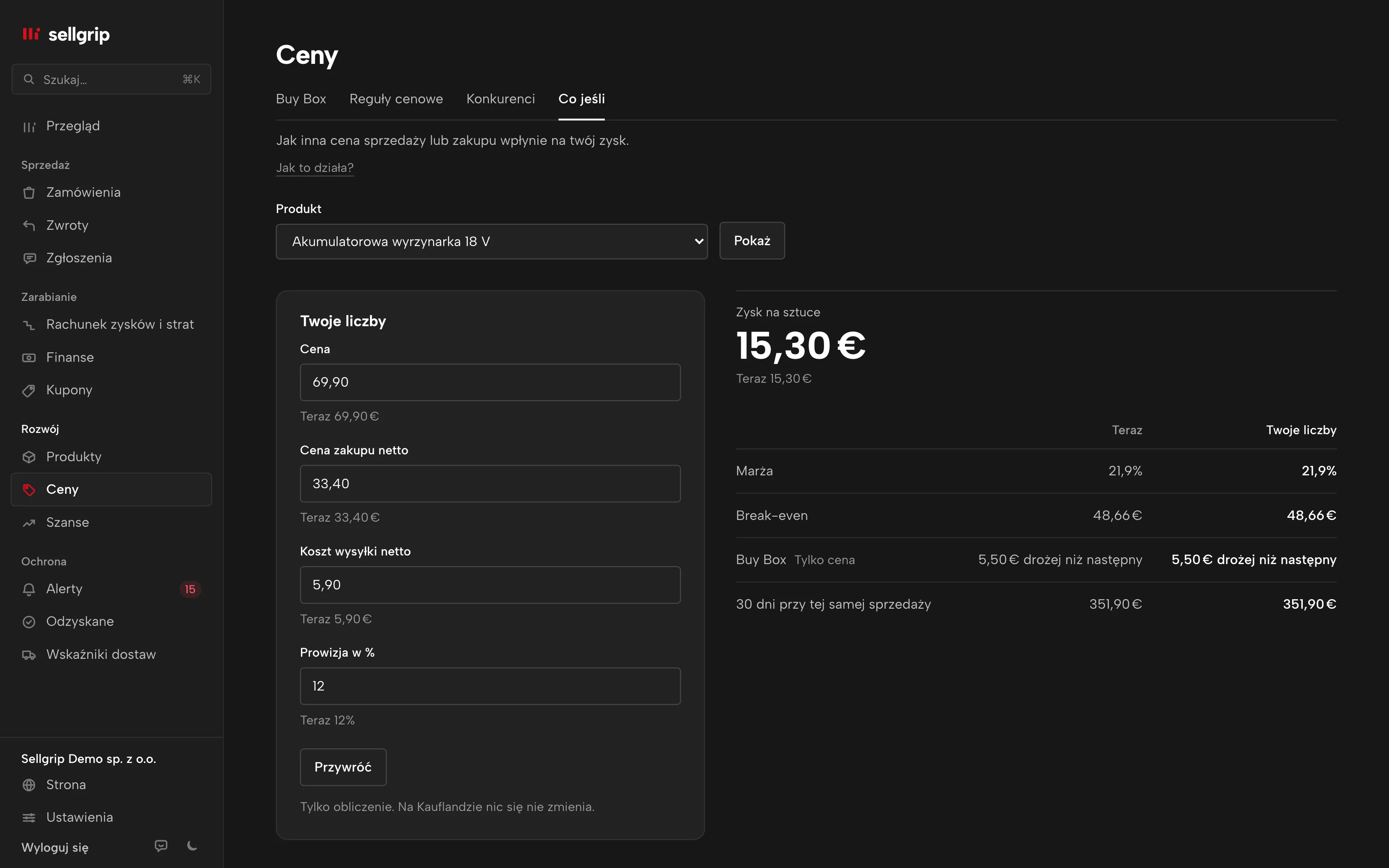Click Wyloguj się link

(54, 847)
